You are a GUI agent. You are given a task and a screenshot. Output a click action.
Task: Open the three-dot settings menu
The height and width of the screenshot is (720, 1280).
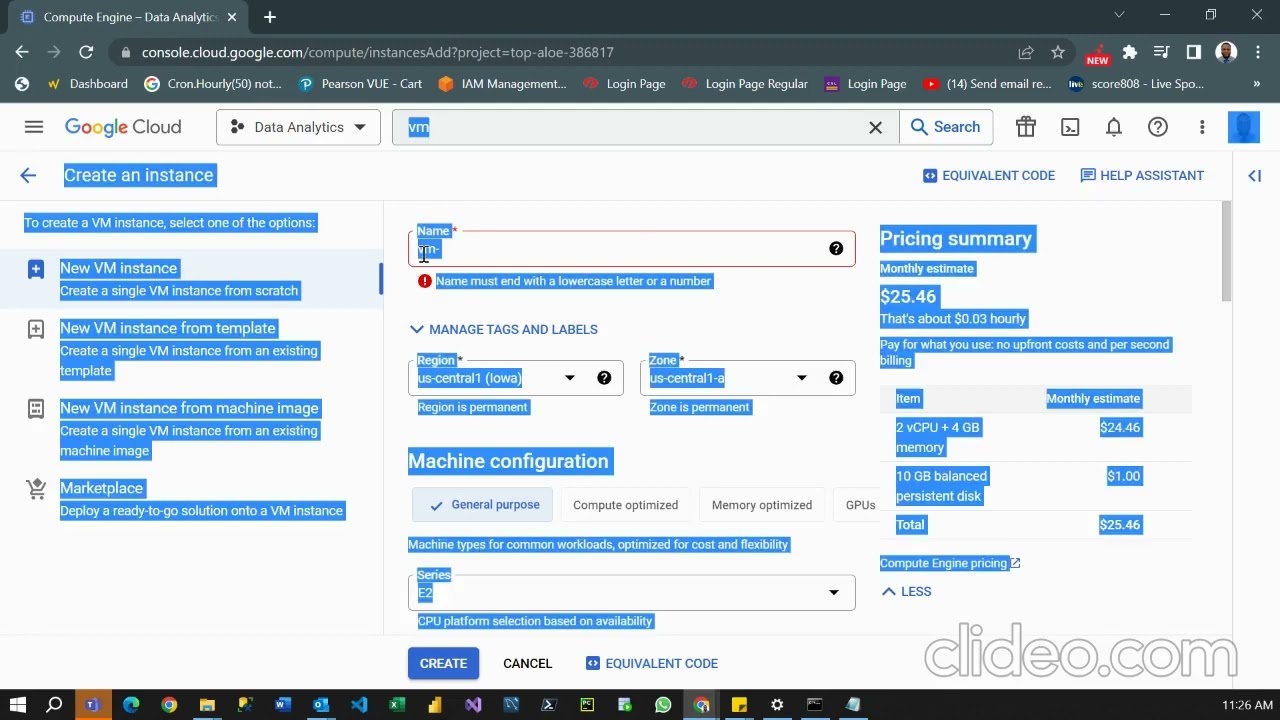[1202, 127]
